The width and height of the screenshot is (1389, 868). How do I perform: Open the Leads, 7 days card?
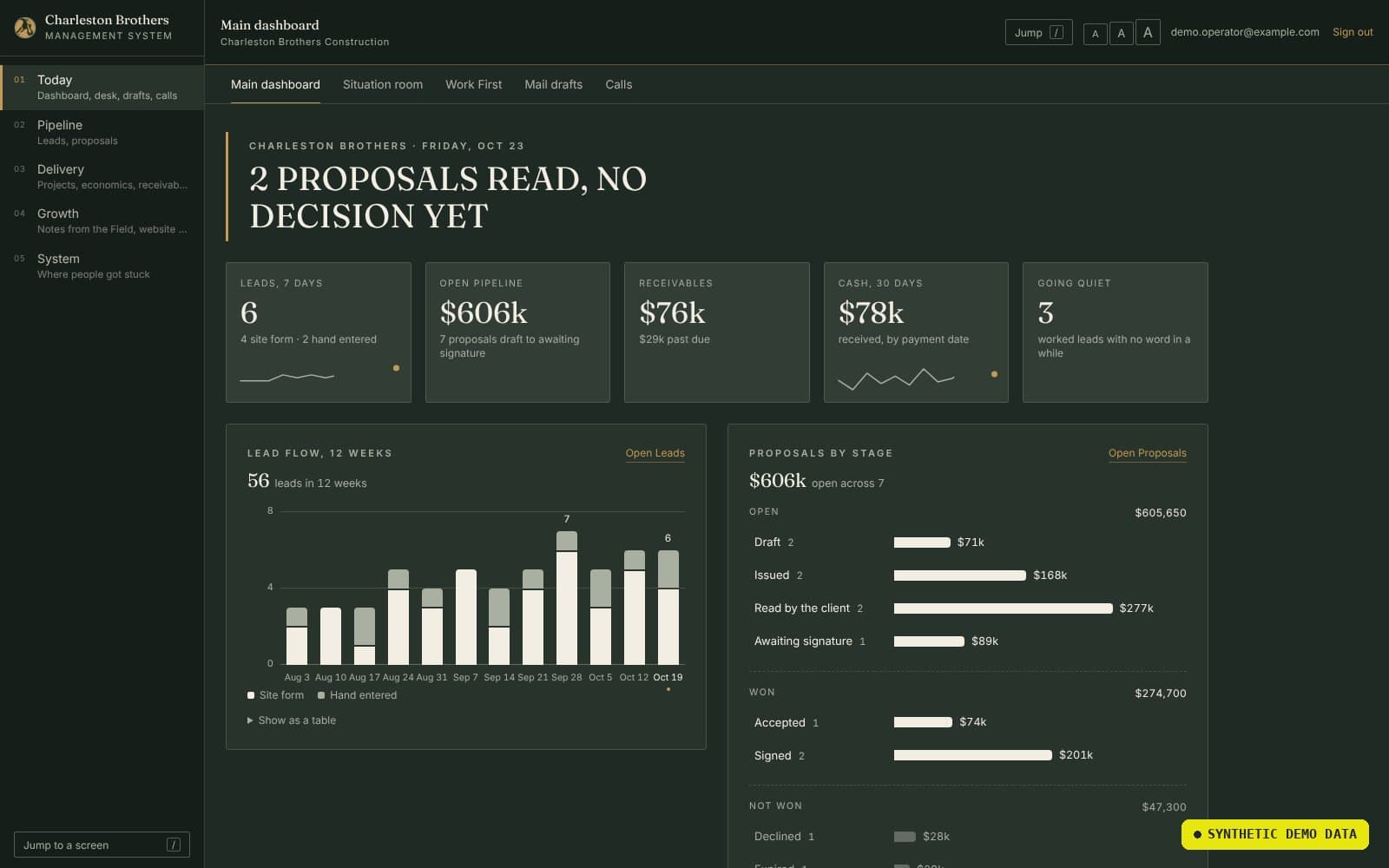(319, 332)
